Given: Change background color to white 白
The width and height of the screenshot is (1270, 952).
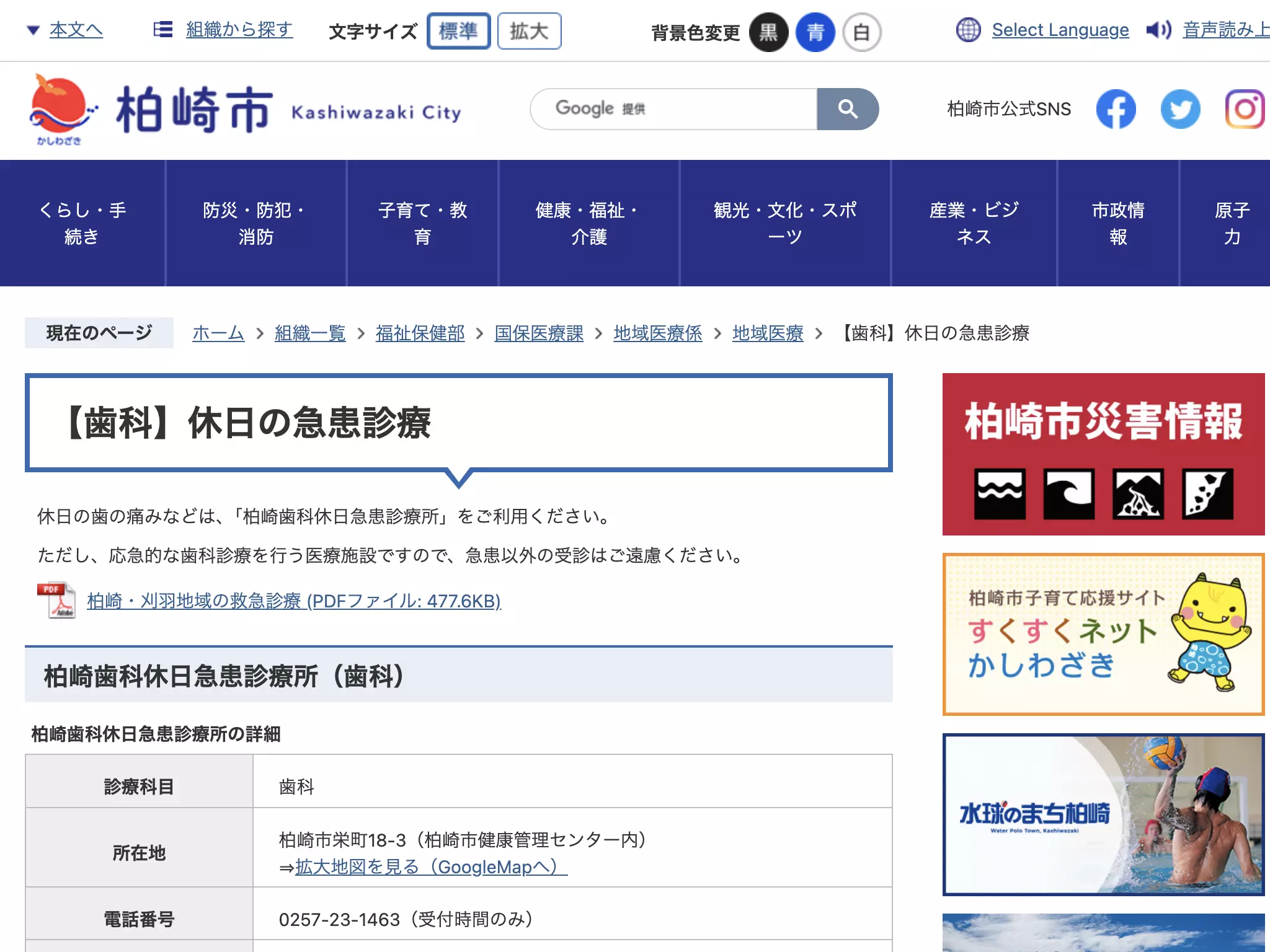Looking at the screenshot, I should (x=861, y=32).
